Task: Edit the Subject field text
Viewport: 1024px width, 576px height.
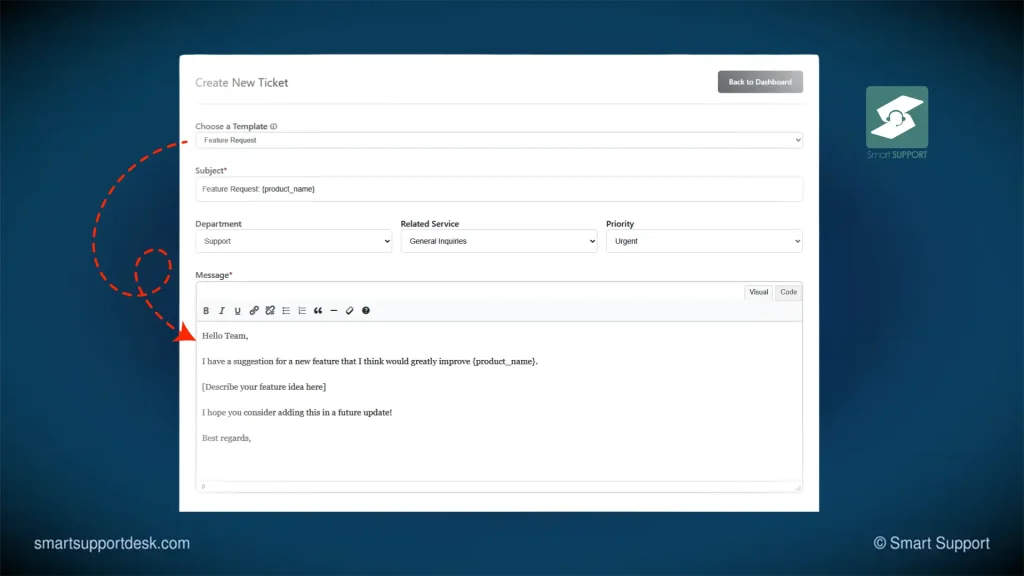Action: (x=500, y=189)
